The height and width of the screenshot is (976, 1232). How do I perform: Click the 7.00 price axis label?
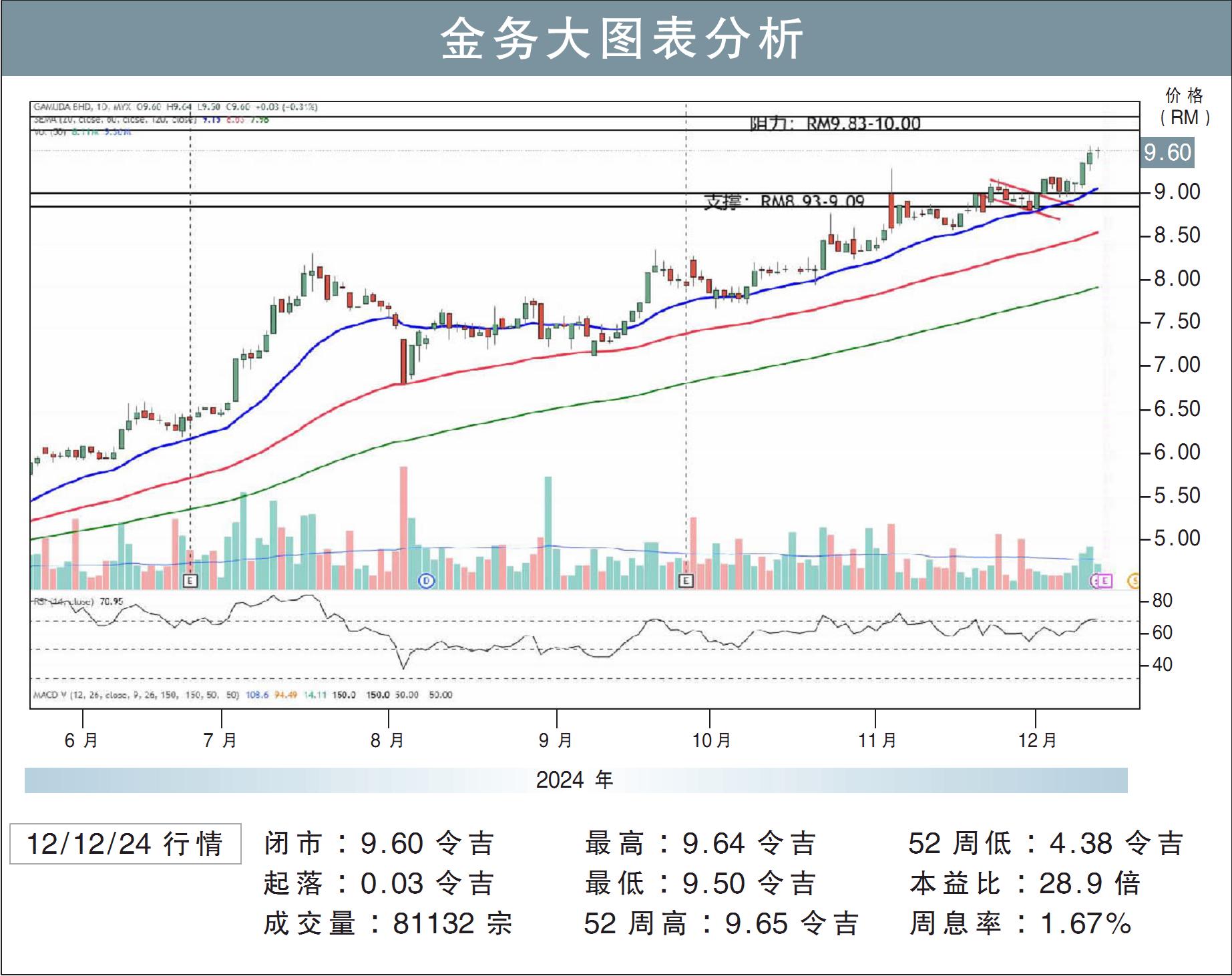(1177, 365)
